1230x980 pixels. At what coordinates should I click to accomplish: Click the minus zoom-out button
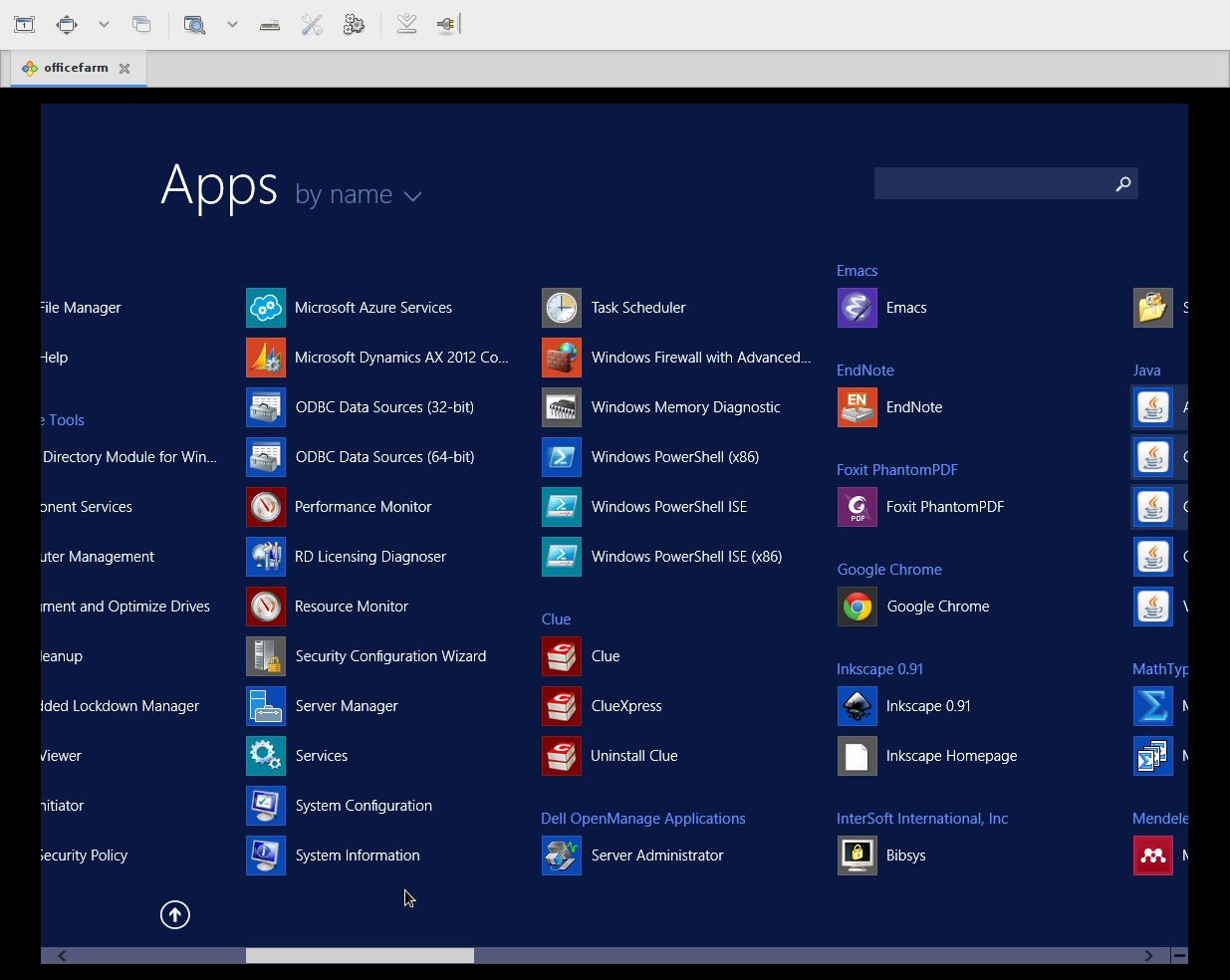[x=1179, y=956]
